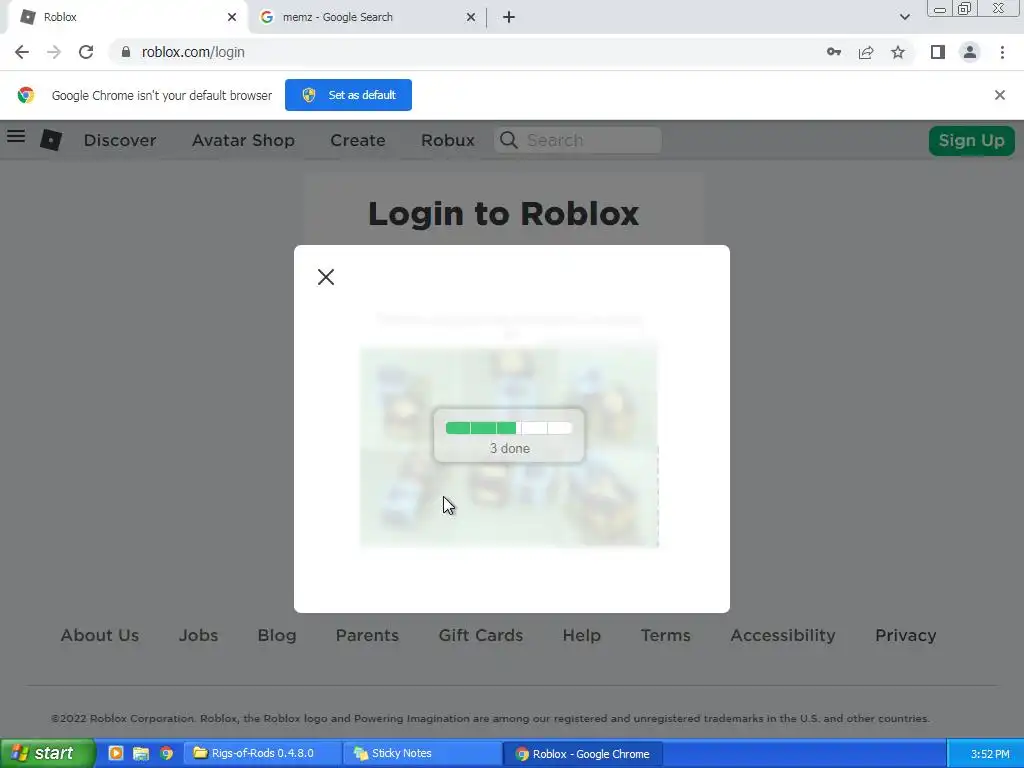
Task: Click the search magnifier icon
Action: (x=509, y=140)
